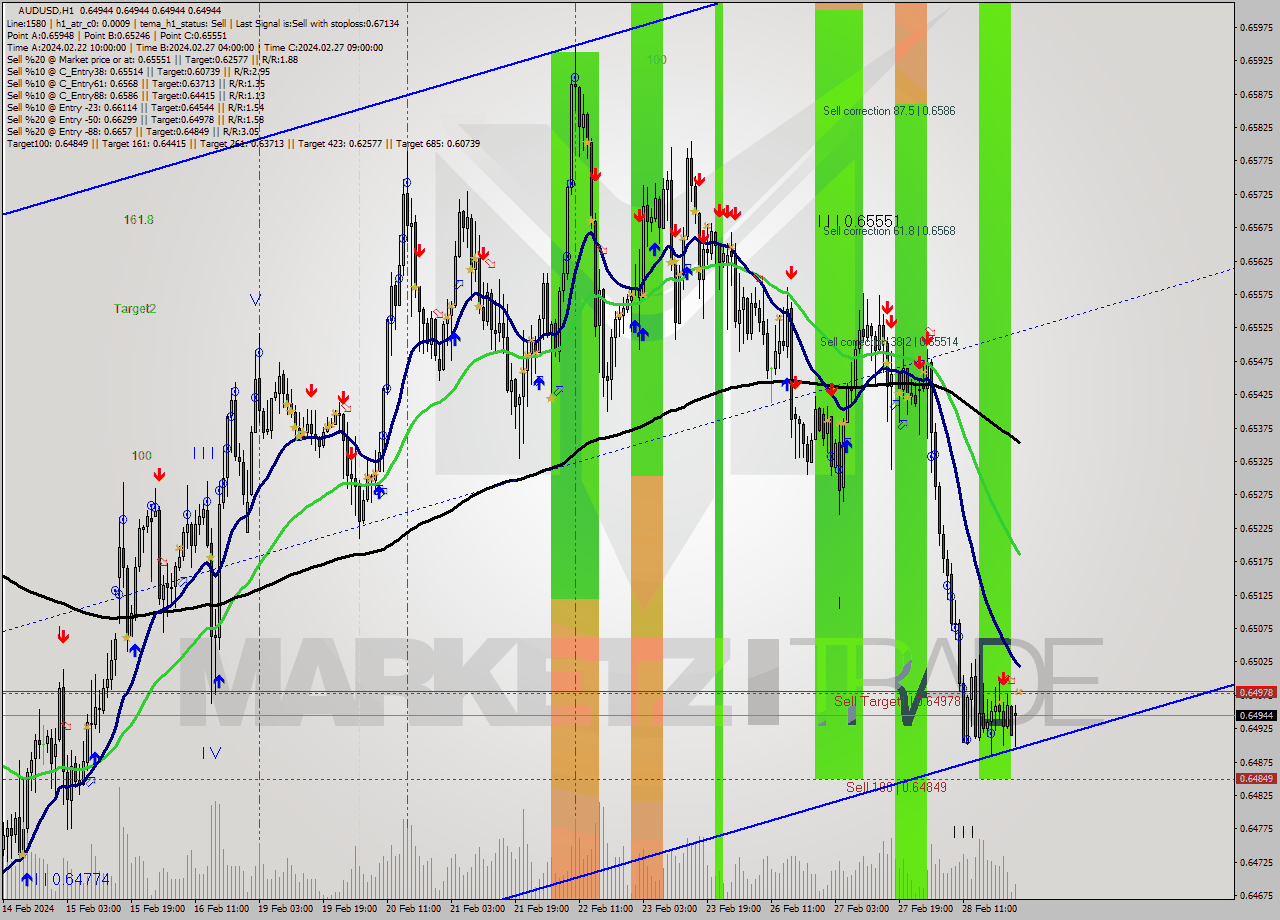Click the 0.65575 price axis label
Screen dimensions: 1280x920
coord(1256,294)
